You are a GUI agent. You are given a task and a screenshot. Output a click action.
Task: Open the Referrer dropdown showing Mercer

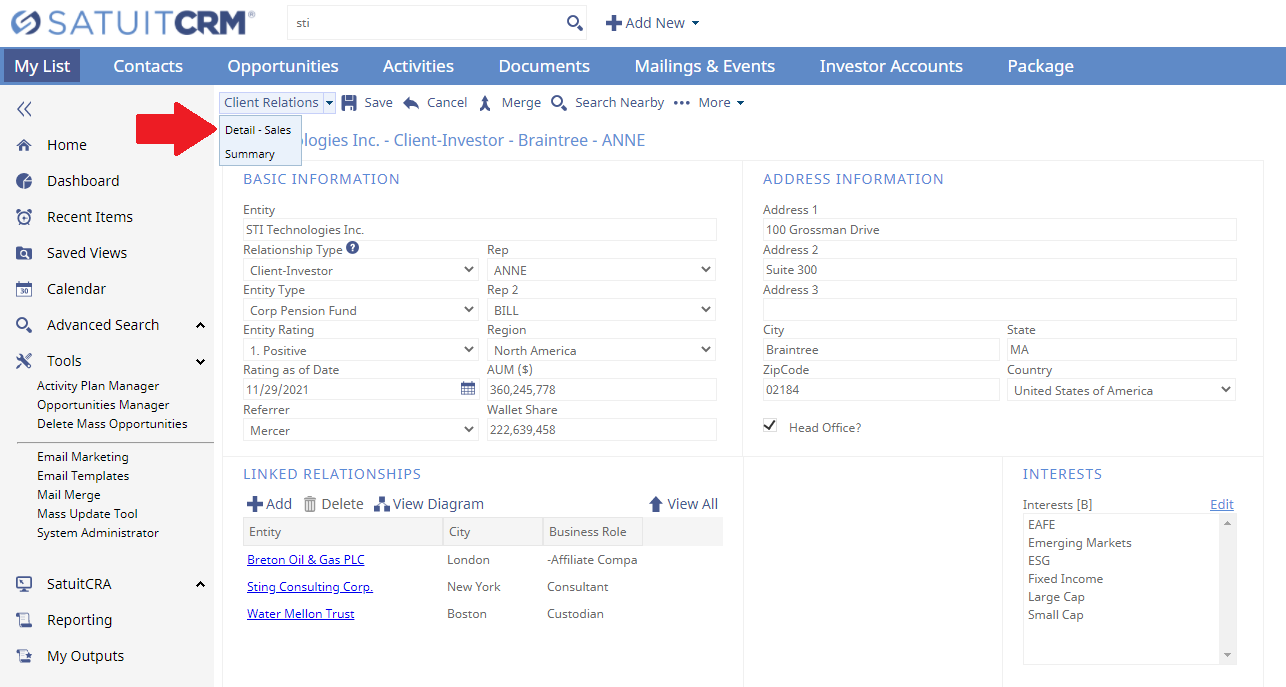click(x=361, y=430)
